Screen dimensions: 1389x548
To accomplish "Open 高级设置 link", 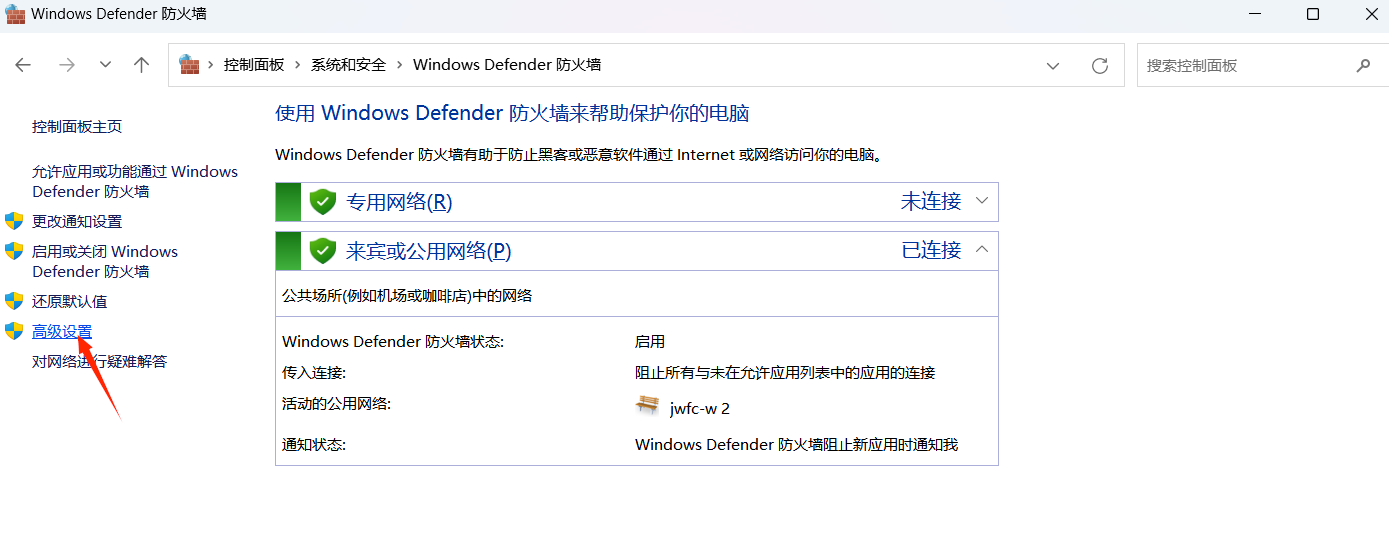I will (62, 332).
